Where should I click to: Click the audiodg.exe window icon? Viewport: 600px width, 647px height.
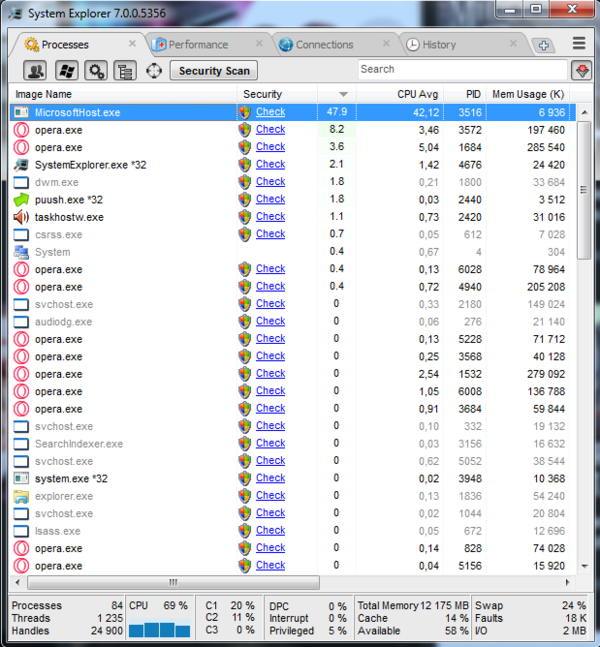click(x=21, y=322)
